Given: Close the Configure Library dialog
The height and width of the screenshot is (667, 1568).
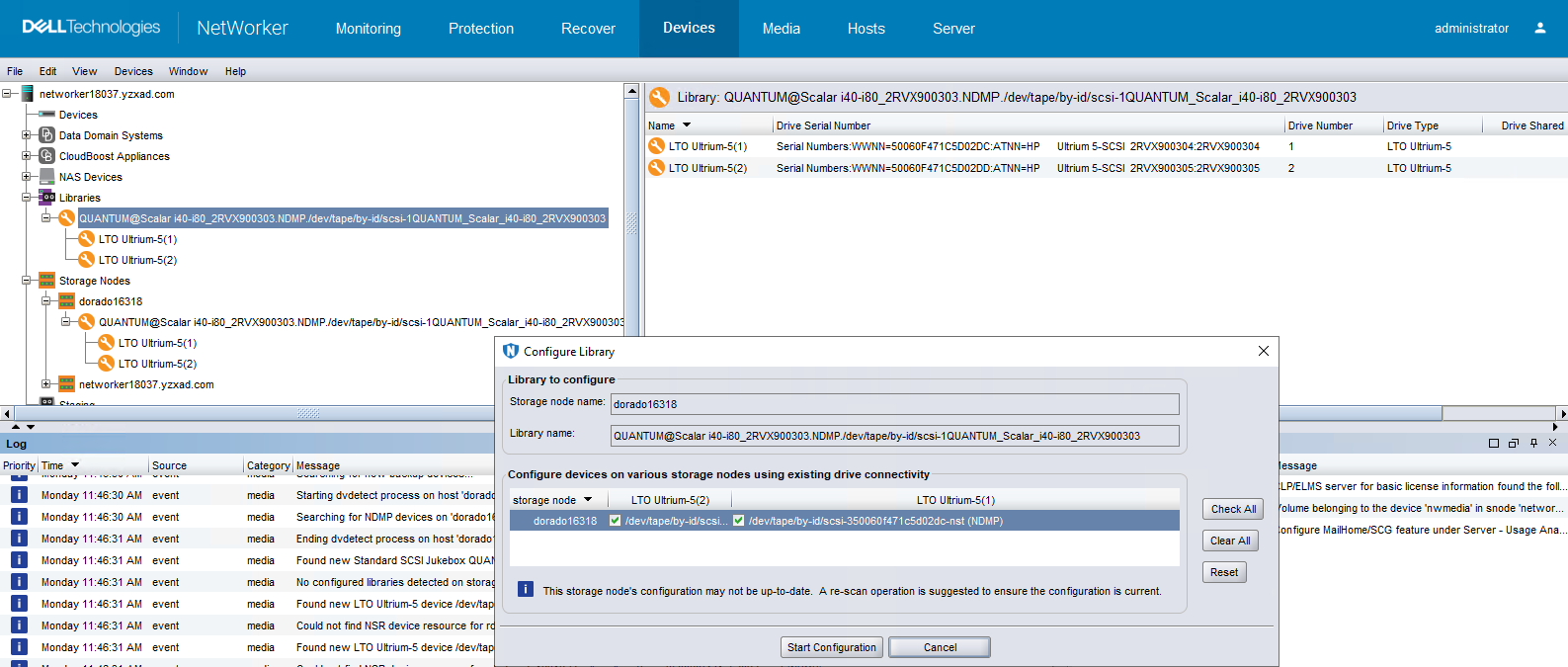Looking at the screenshot, I should (1264, 351).
